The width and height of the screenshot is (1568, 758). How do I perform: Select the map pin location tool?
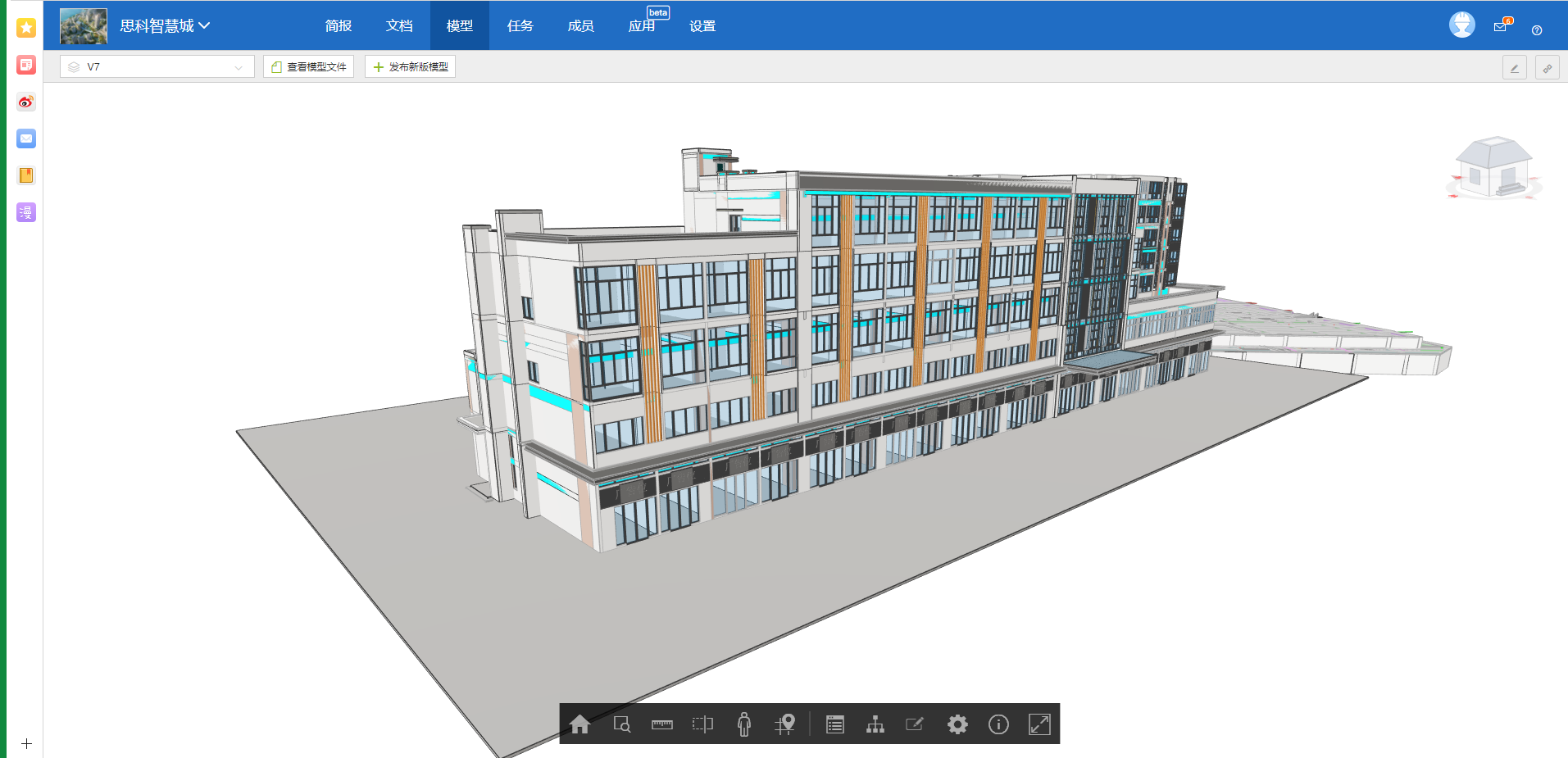784,724
